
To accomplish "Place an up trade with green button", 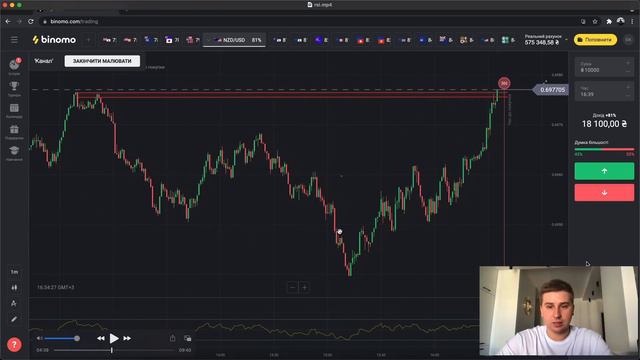I will pyautogui.click(x=604, y=171).
